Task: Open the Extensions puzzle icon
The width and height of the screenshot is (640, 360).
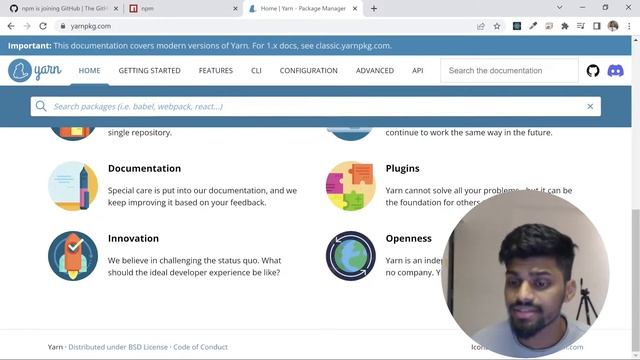Action: (x=565, y=26)
